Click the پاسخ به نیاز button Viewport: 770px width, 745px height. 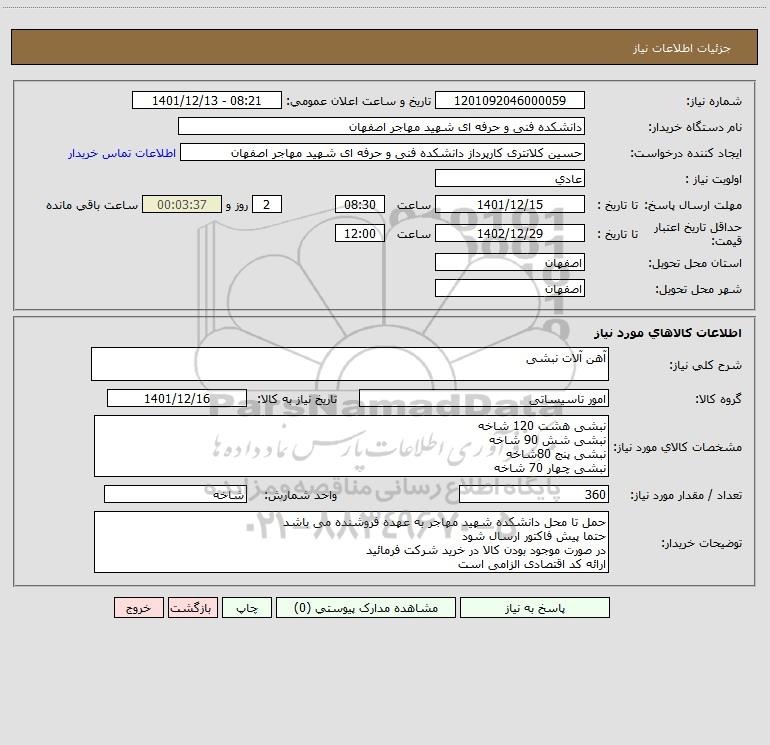click(x=535, y=607)
